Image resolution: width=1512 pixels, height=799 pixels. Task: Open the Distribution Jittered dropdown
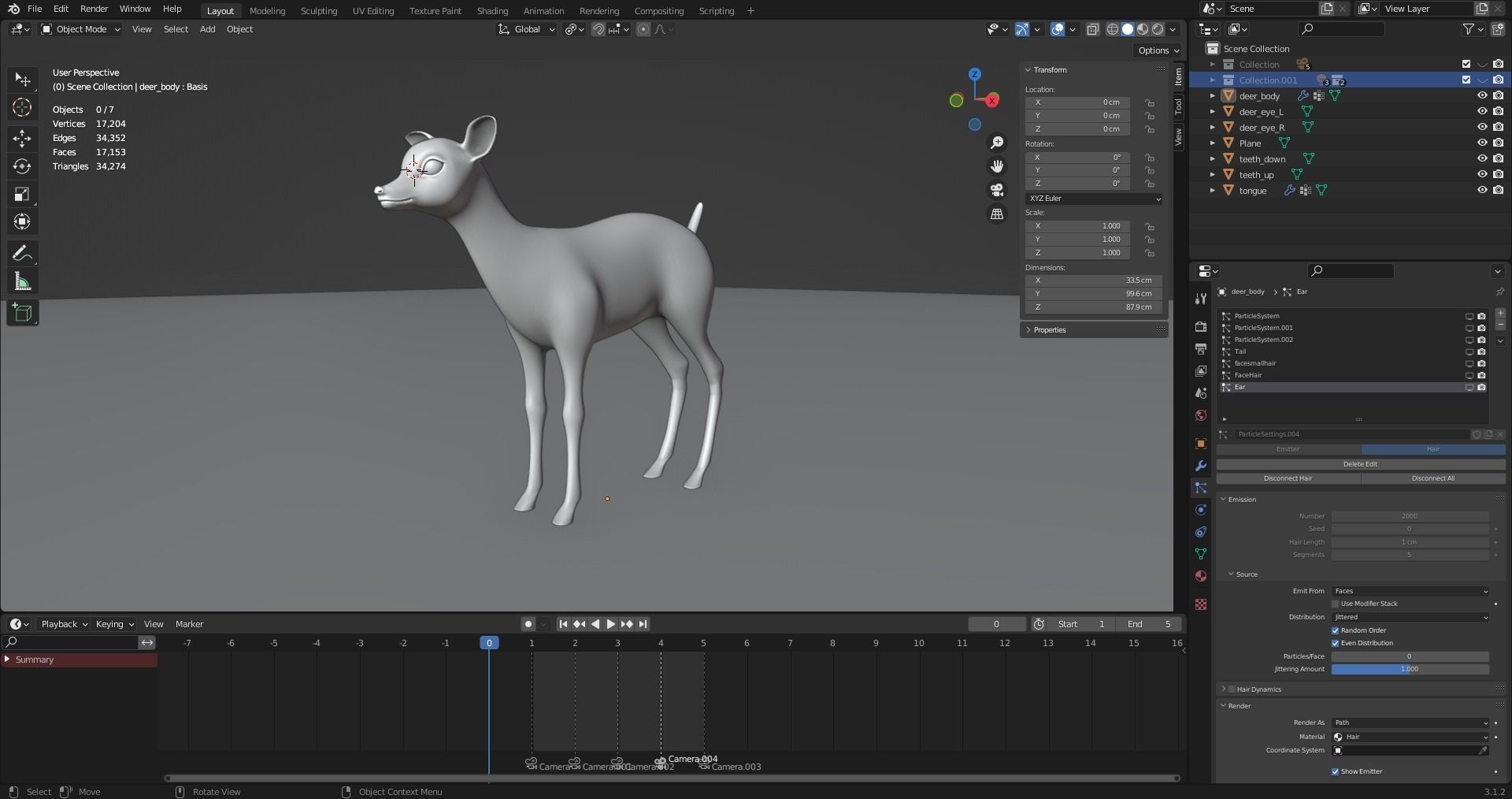point(1410,617)
